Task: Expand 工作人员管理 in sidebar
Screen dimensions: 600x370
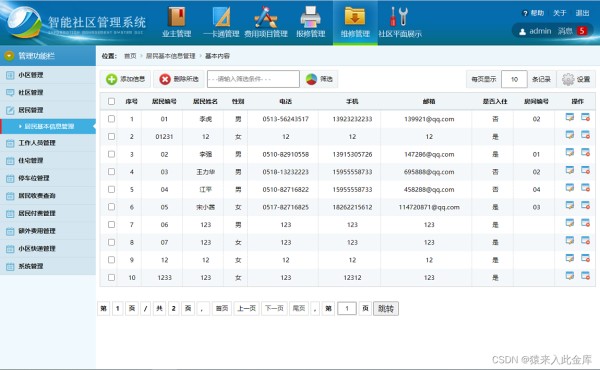Action: click(48, 143)
